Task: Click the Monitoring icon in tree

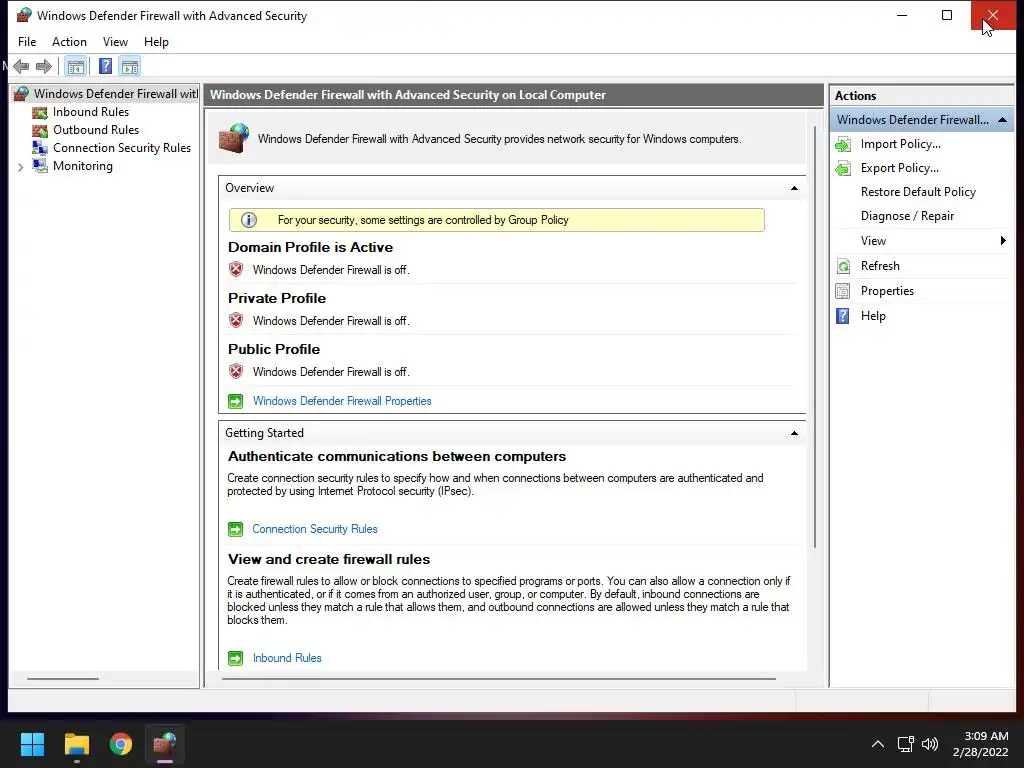Action: (40, 166)
